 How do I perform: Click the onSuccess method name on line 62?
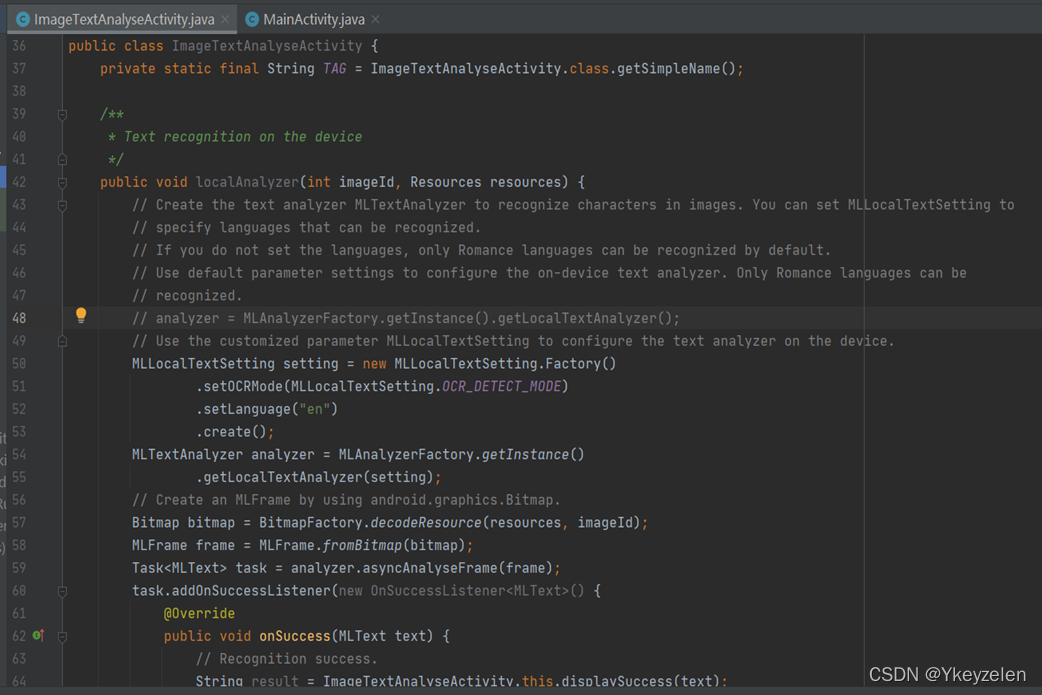295,636
